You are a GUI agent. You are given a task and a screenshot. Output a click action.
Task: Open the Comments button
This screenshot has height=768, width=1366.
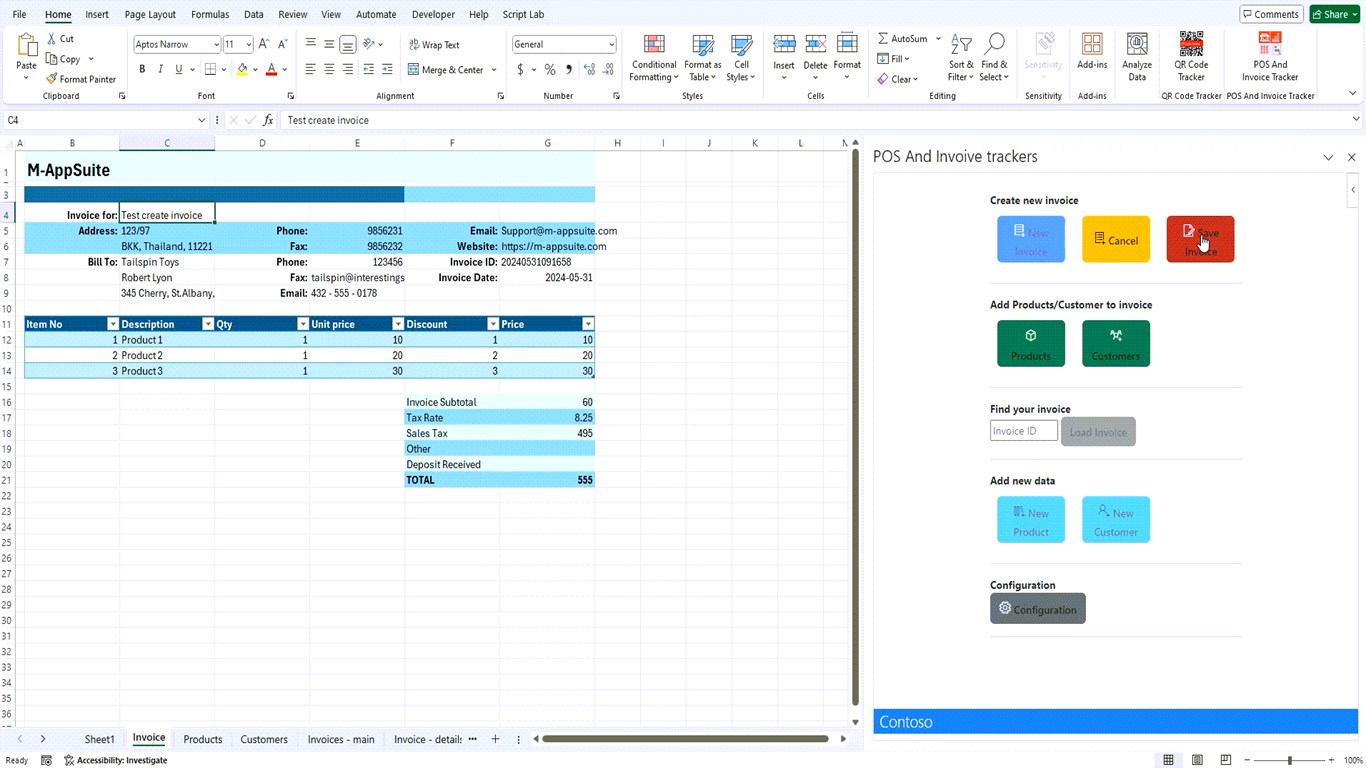point(1271,14)
